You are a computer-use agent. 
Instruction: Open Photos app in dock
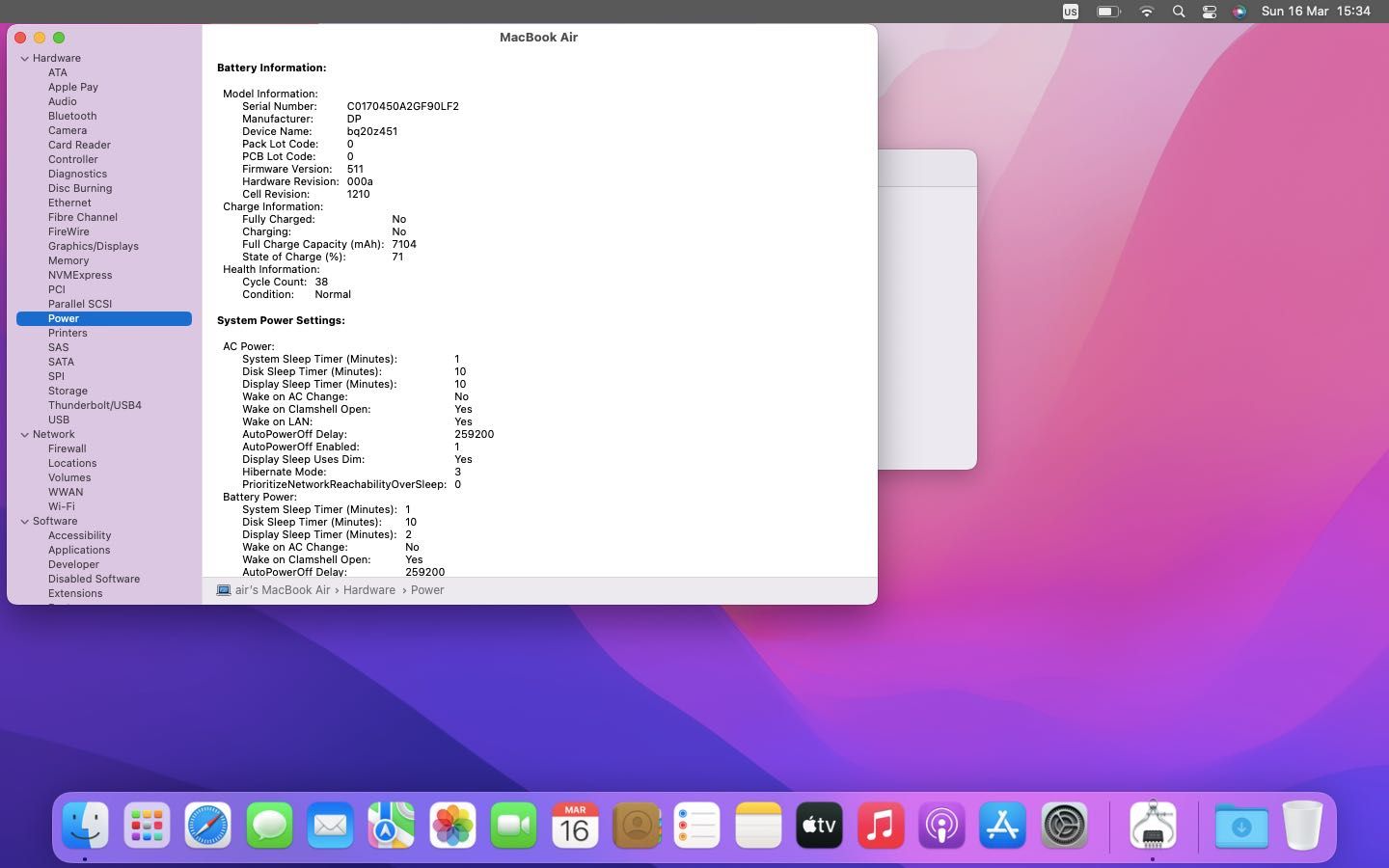452,826
